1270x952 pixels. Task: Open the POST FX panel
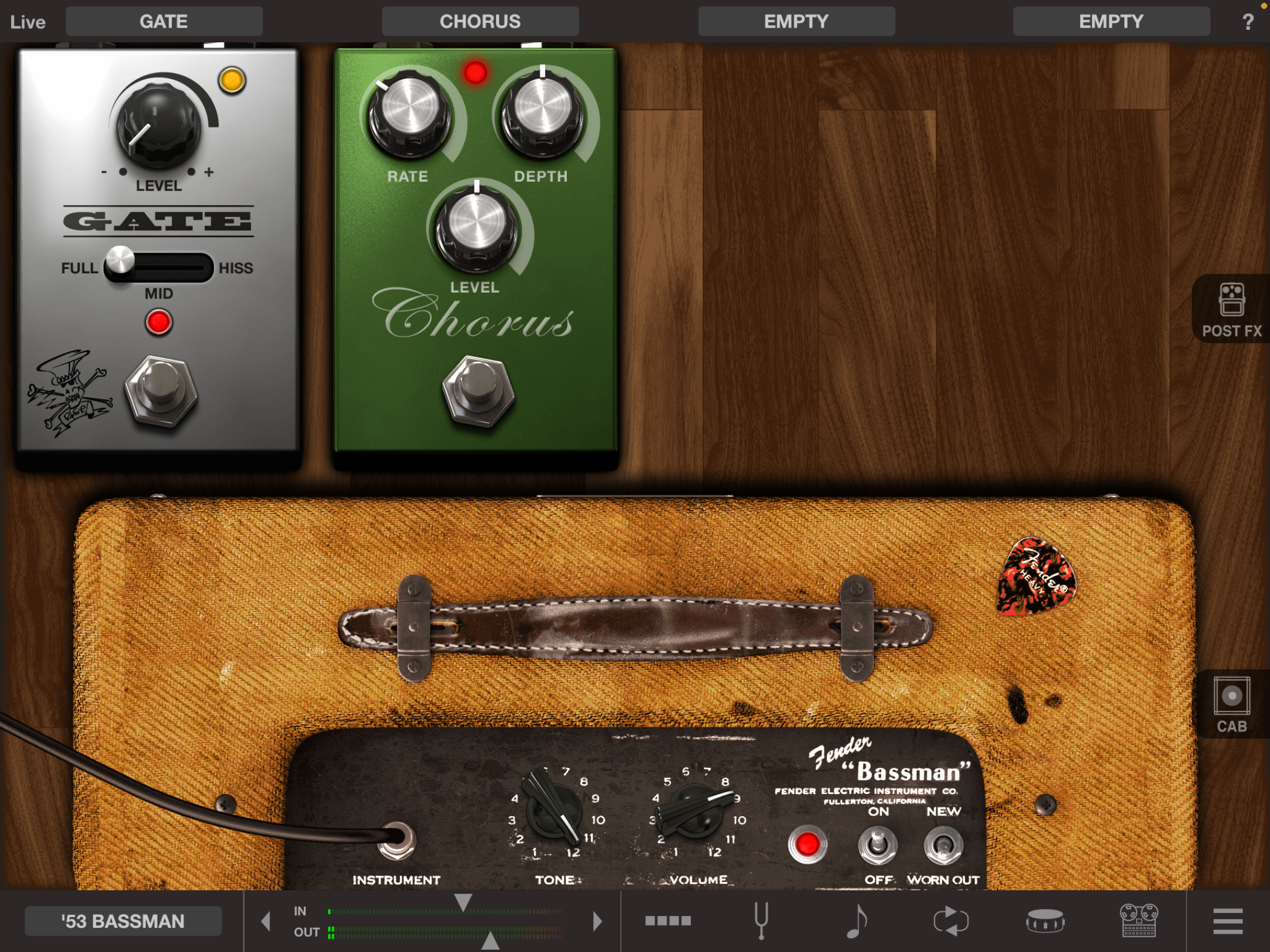pos(1232,309)
